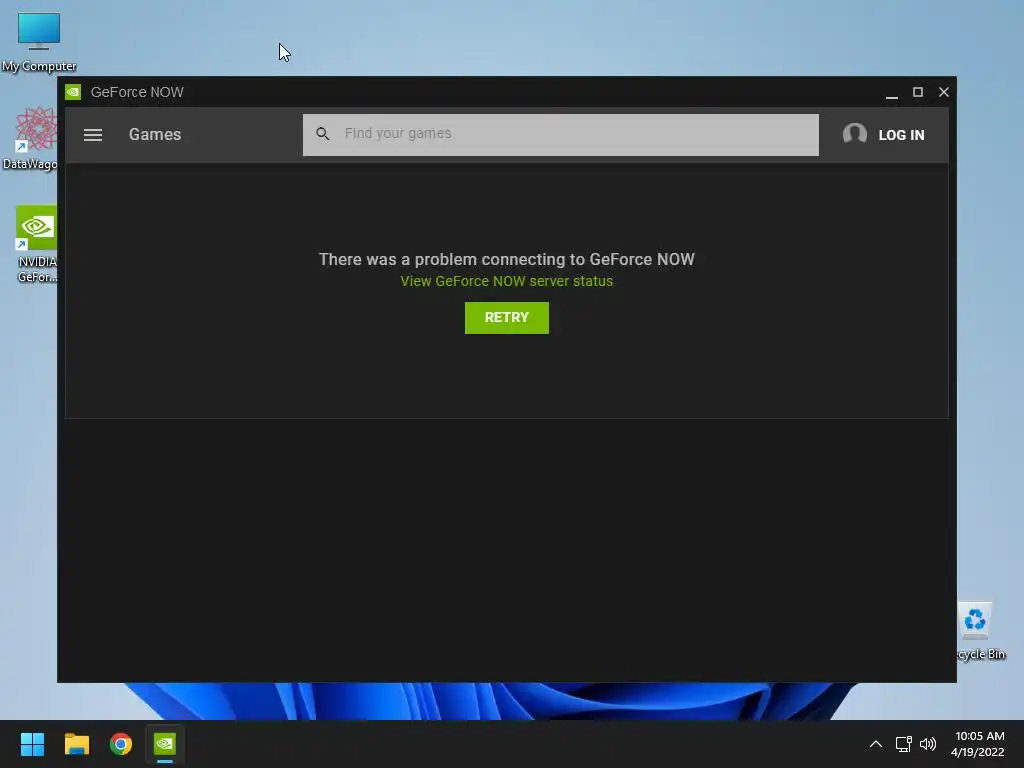Open the My Computer desktop icon

click(x=39, y=42)
